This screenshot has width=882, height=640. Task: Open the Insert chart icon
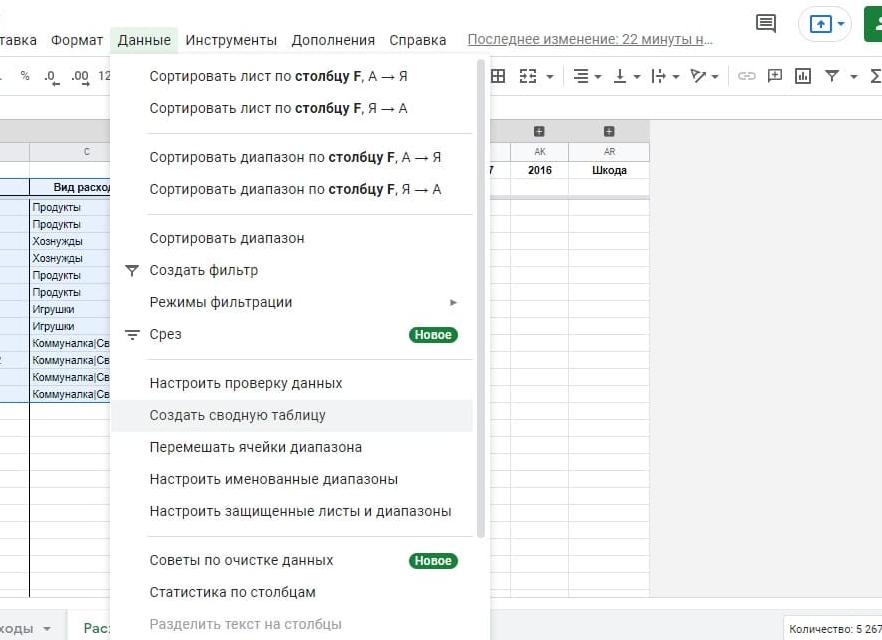[803, 76]
